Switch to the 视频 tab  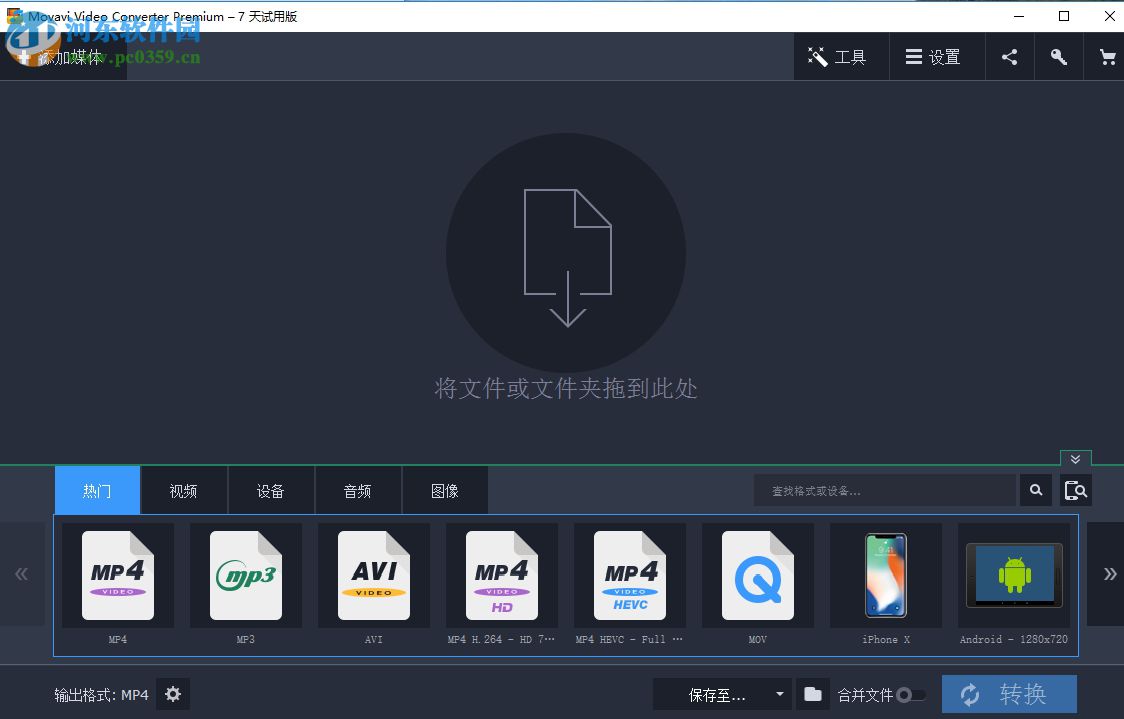click(183, 490)
